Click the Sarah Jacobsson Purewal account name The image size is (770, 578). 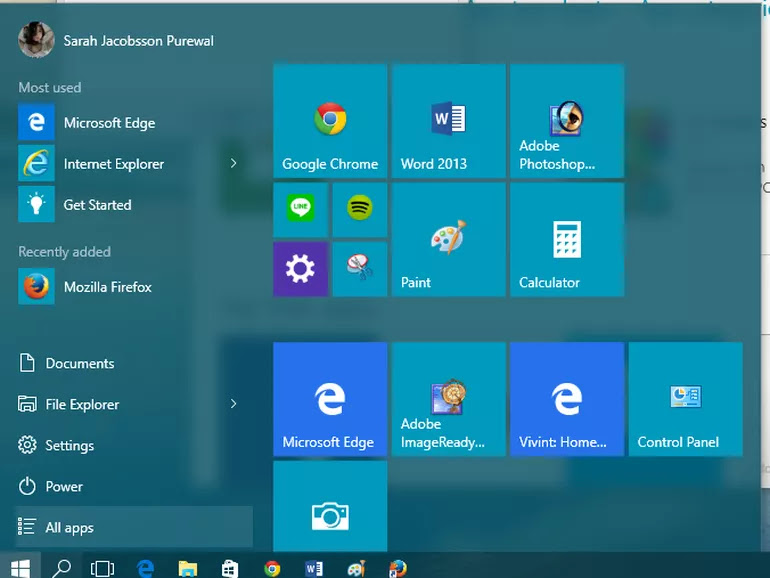[x=138, y=41]
